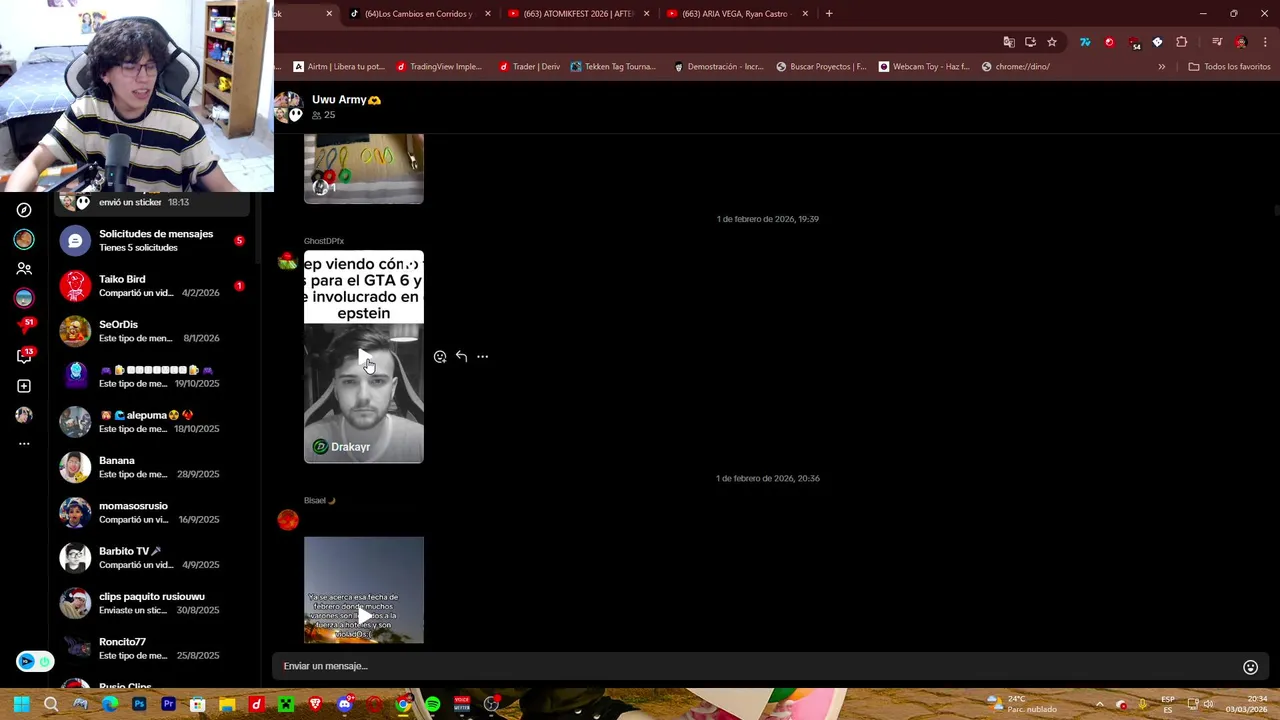Open taskbar search magnifier

pyautogui.click(x=51, y=705)
